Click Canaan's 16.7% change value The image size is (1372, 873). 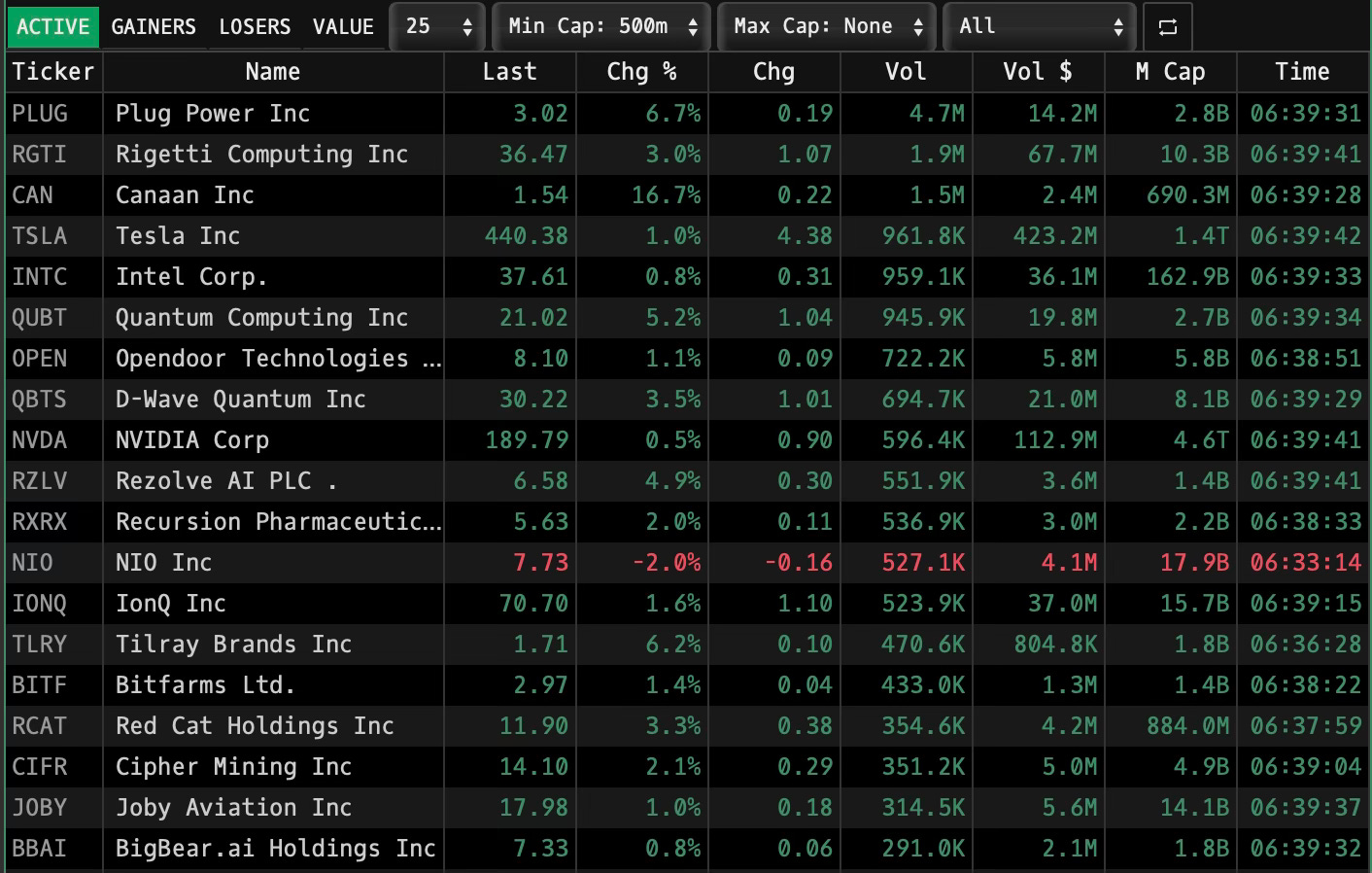[x=667, y=195]
